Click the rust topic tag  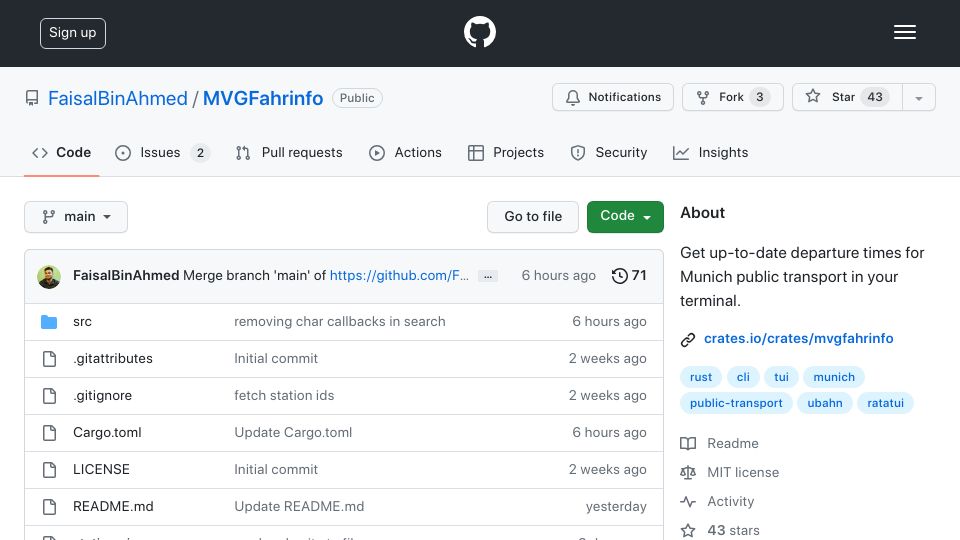click(700, 377)
